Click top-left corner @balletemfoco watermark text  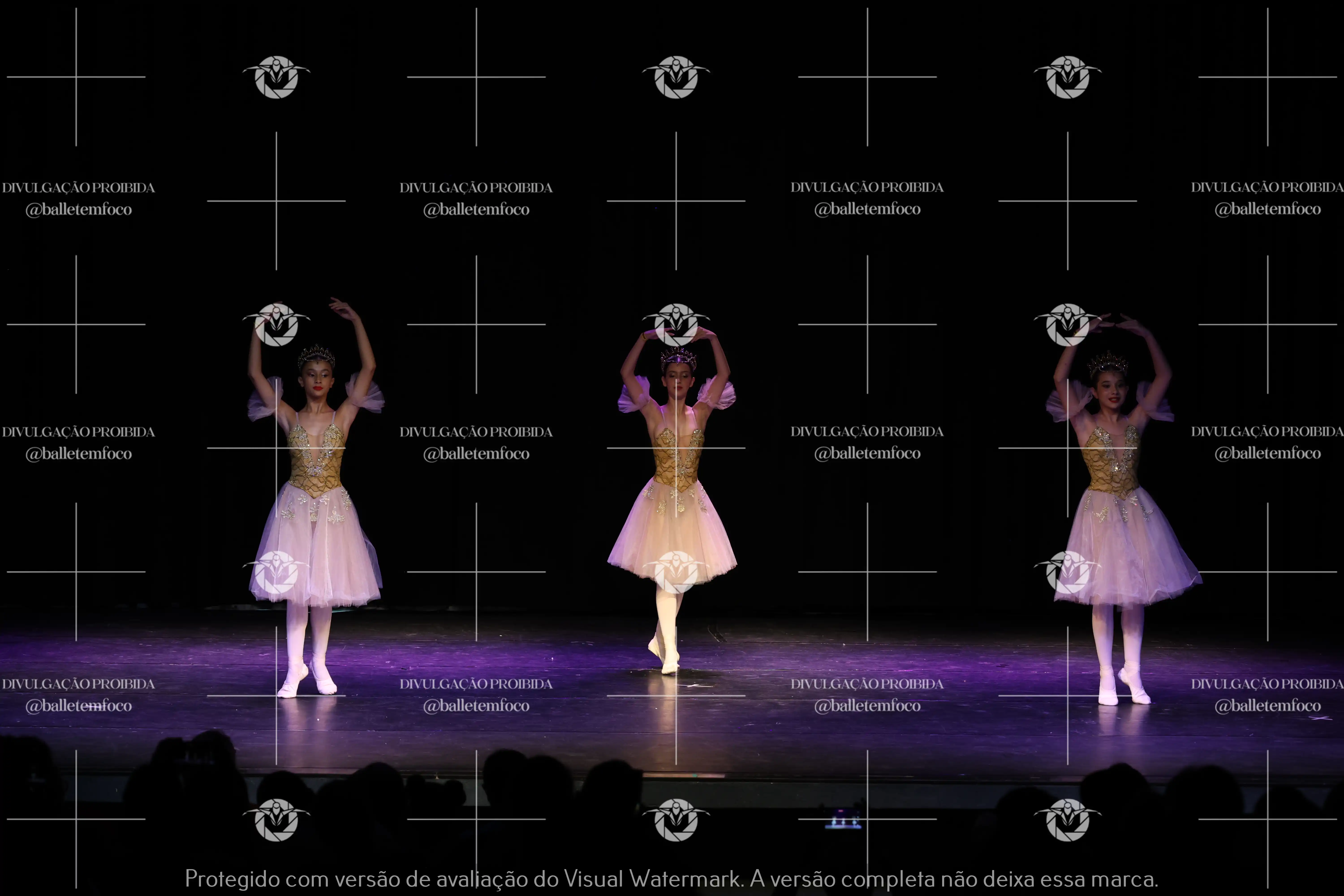[x=78, y=209]
